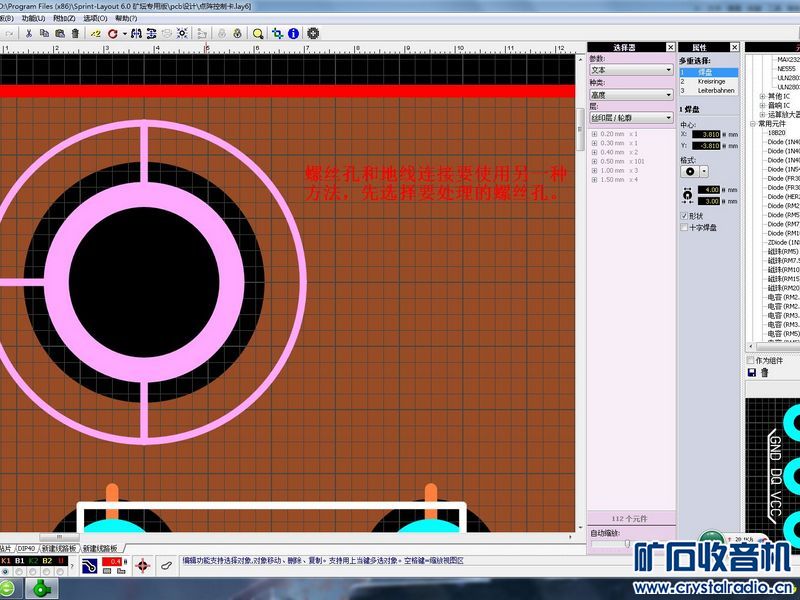
Task: Select the magnifier Zoom tool
Action: click(258, 33)
